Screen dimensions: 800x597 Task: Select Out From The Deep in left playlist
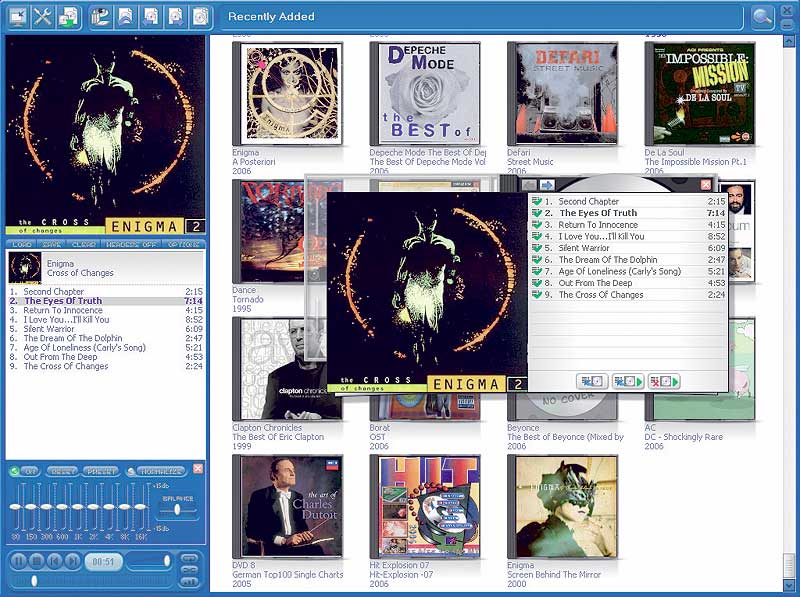click(106, 357)
